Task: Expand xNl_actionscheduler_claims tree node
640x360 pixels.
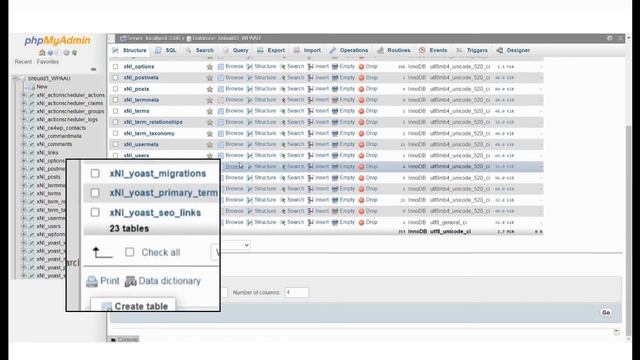Action: (x=24, y=103)
